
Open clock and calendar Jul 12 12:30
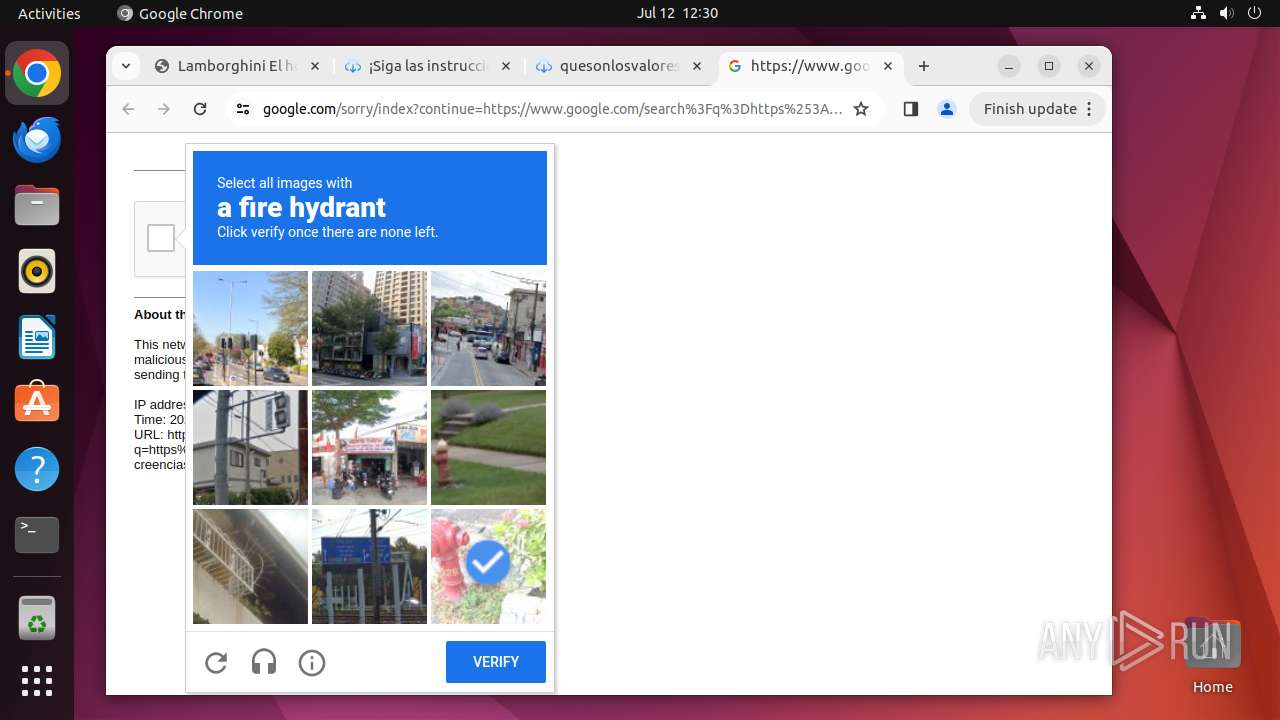coord(677,13)
